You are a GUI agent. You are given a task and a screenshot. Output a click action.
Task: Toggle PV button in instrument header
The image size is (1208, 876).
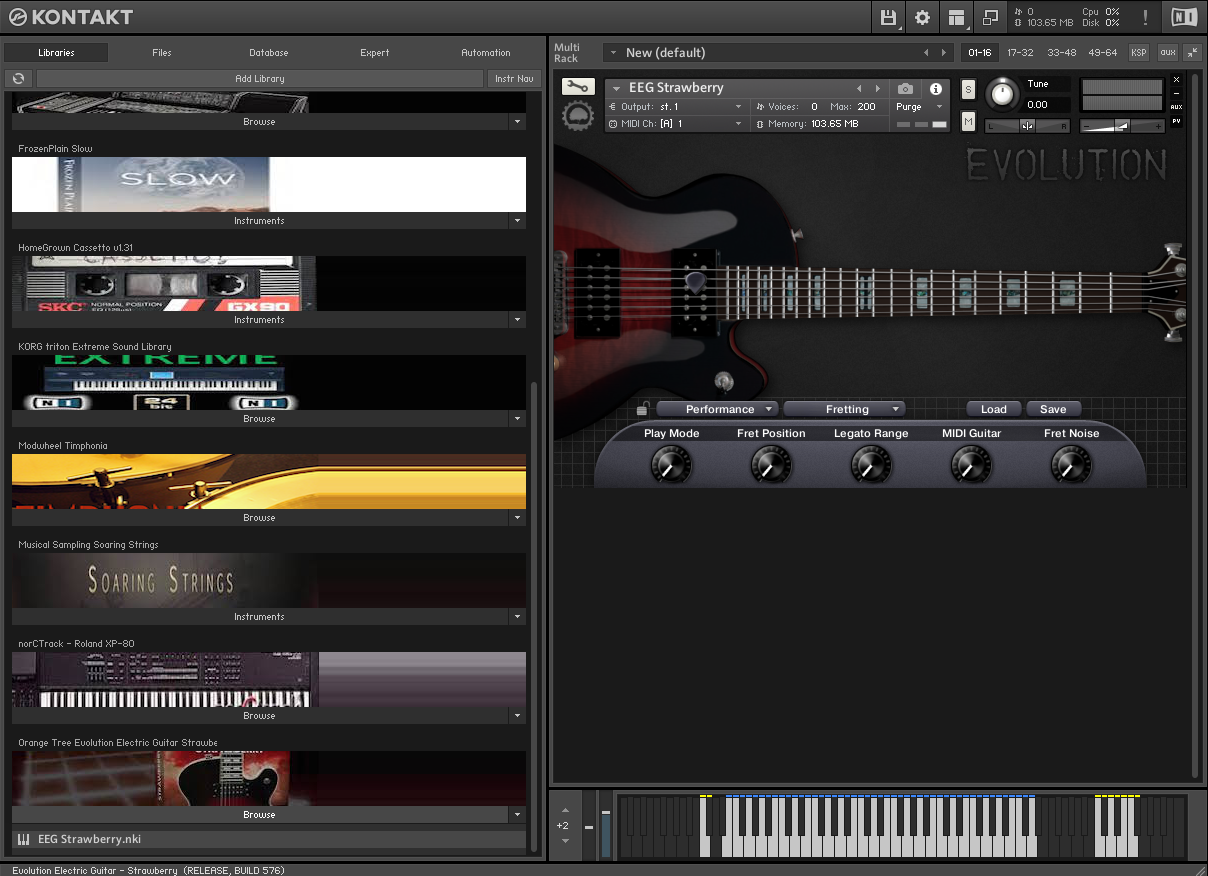coord(1176,121)
